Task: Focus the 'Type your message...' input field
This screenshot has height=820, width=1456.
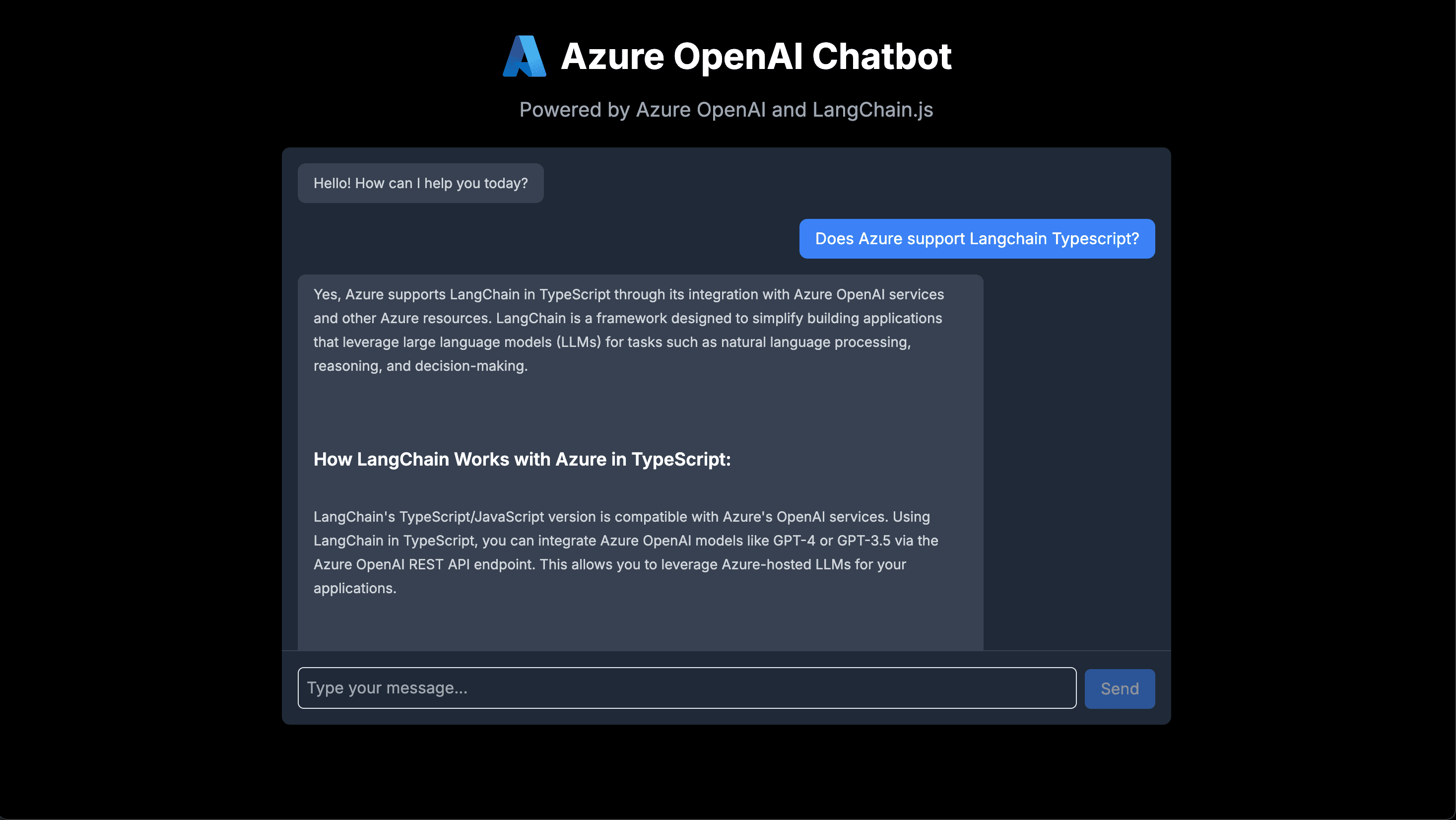Action: pos(687,687)
